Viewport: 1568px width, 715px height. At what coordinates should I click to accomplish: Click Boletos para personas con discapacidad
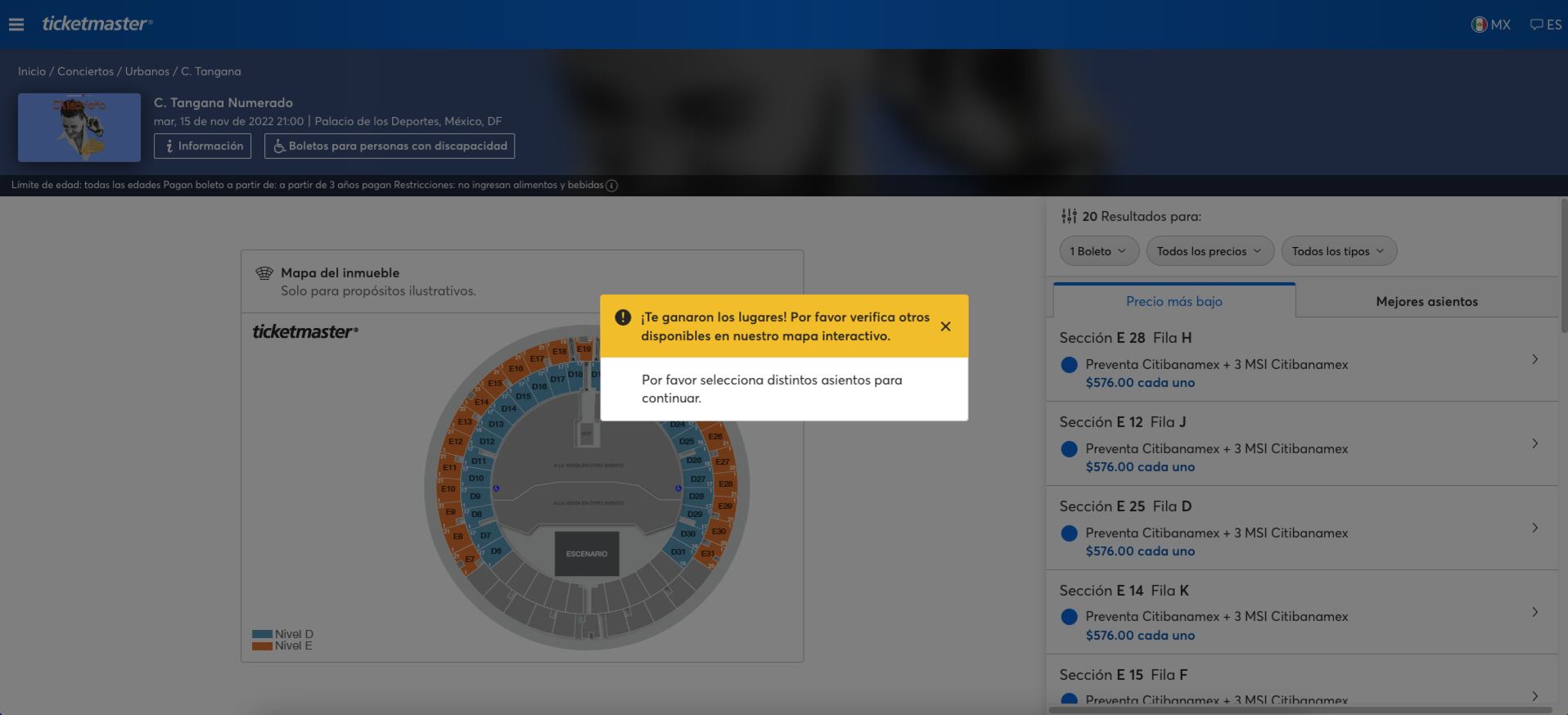pyautogui.click(x=389, y=146)
